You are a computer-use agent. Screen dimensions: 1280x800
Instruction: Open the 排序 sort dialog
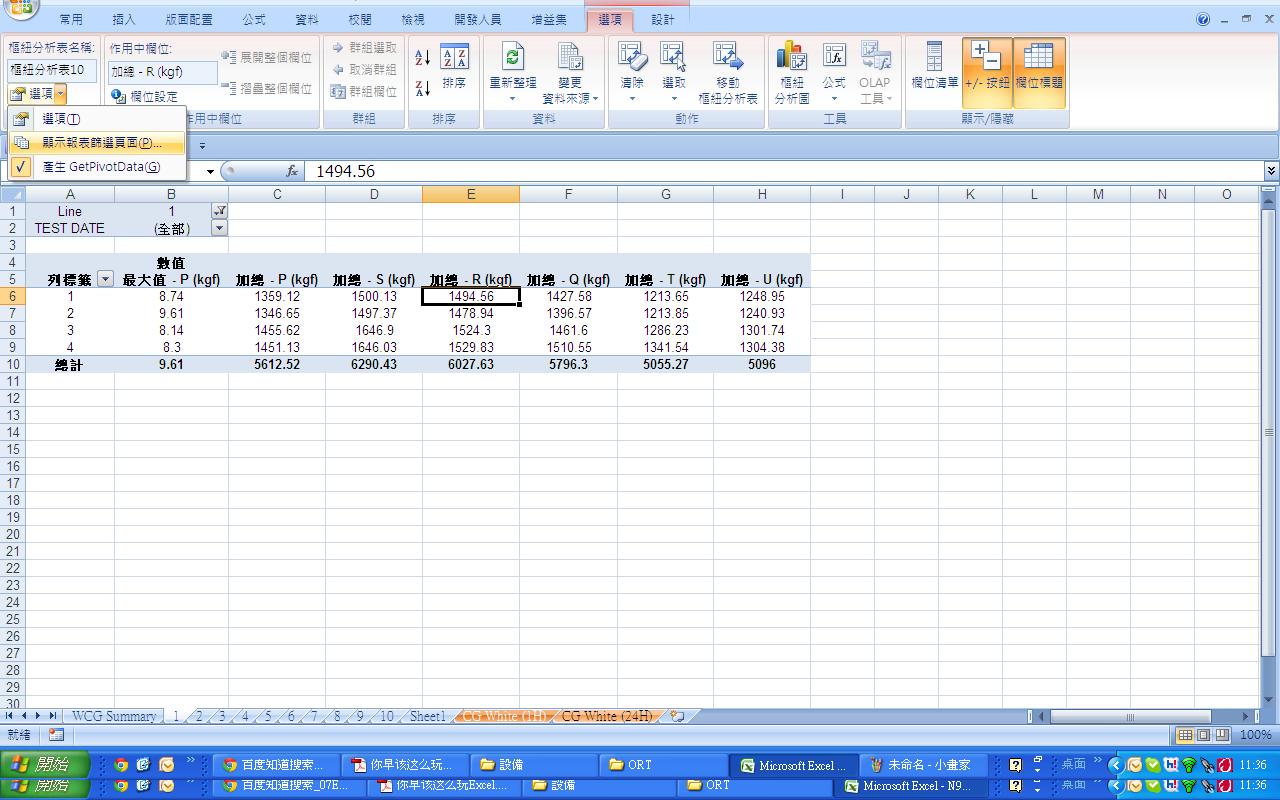(x=454, y=66)
